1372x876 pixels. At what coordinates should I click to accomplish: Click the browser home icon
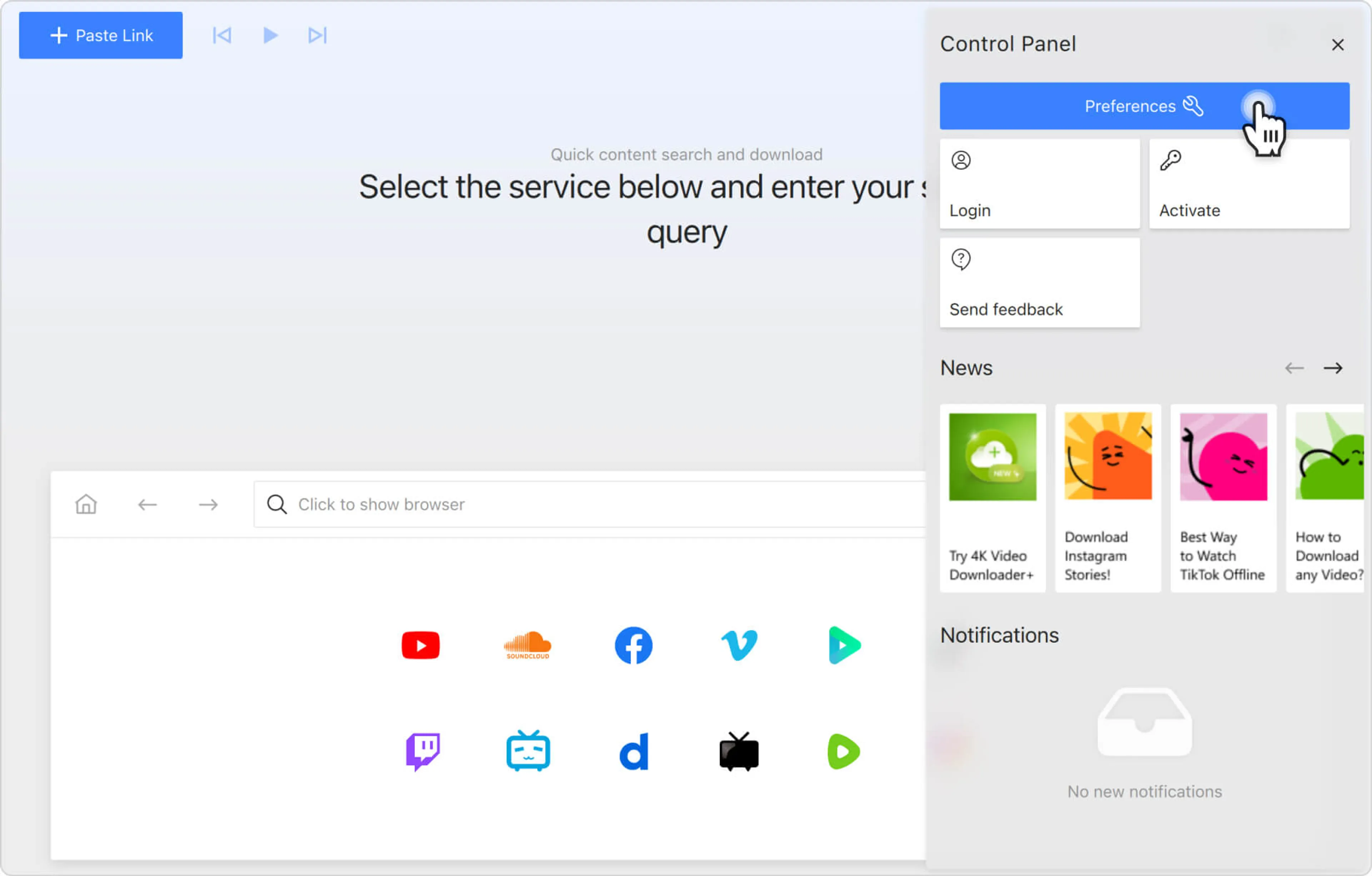point(86,504)
